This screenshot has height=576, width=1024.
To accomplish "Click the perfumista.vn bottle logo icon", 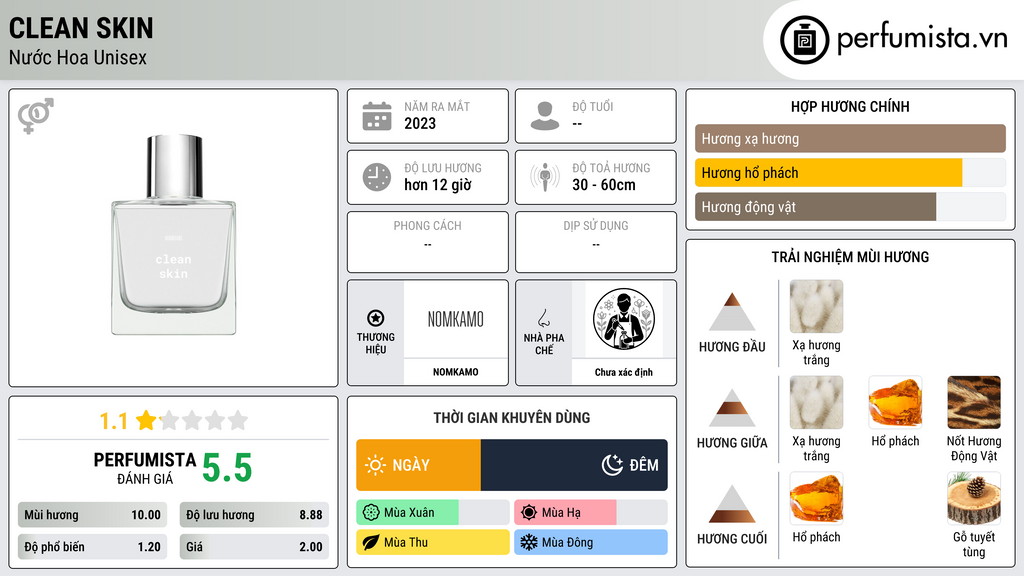I will point(804,40).
